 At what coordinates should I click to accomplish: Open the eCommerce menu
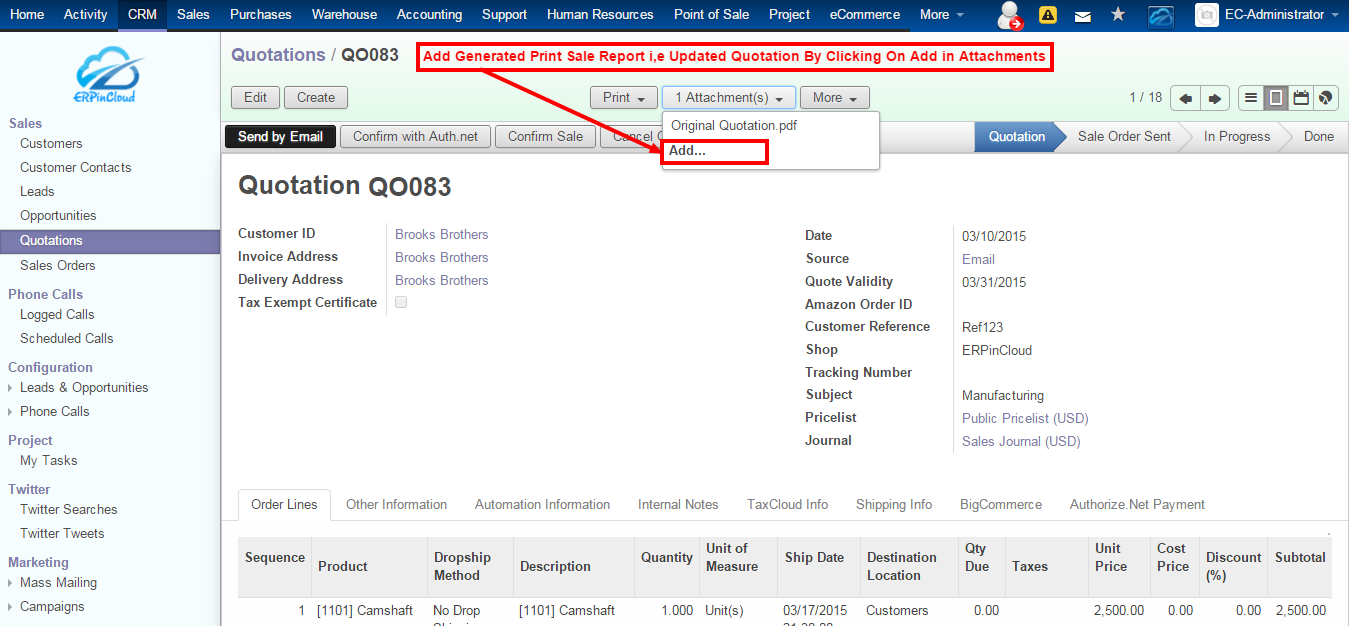pyautogui.click(x=865, y=15)
